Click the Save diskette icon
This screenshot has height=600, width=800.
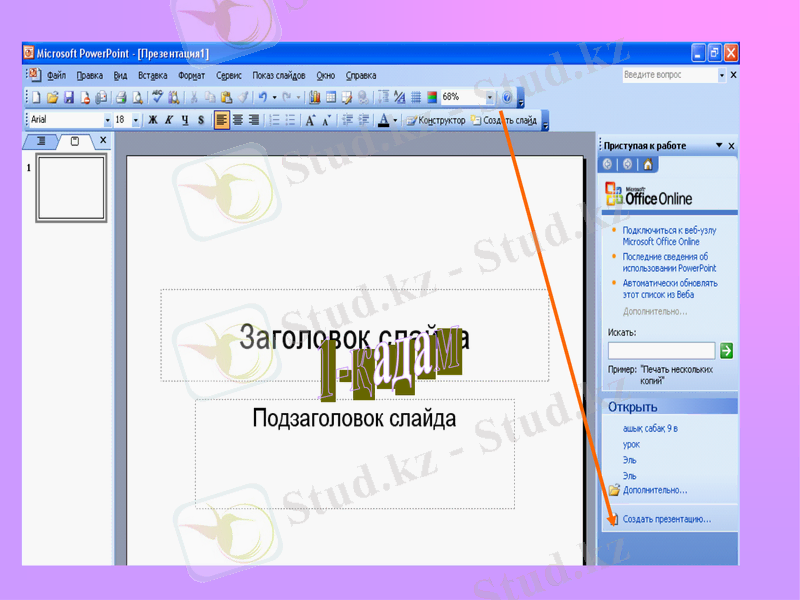click(x=69, y=98)
